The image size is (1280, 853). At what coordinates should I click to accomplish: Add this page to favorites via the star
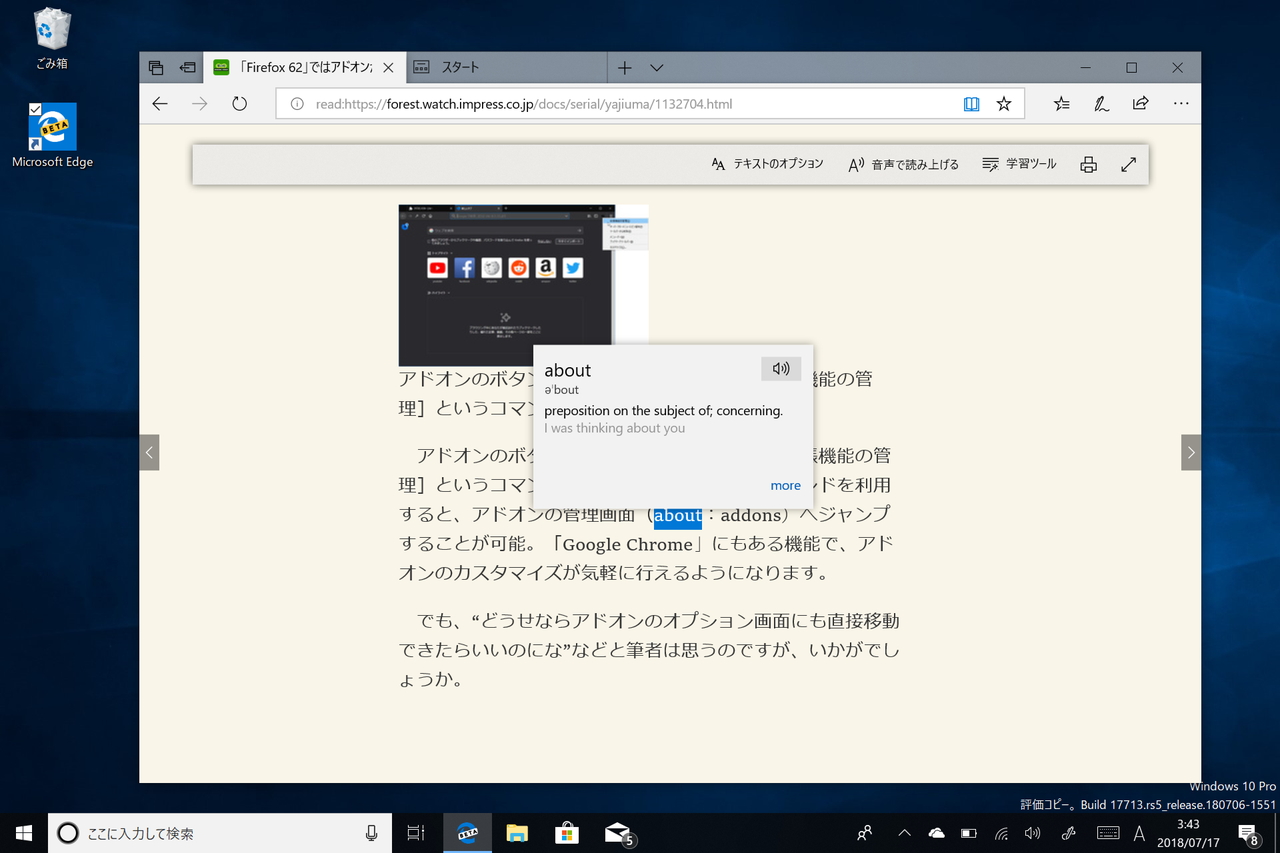click(x=1003, y=103)
